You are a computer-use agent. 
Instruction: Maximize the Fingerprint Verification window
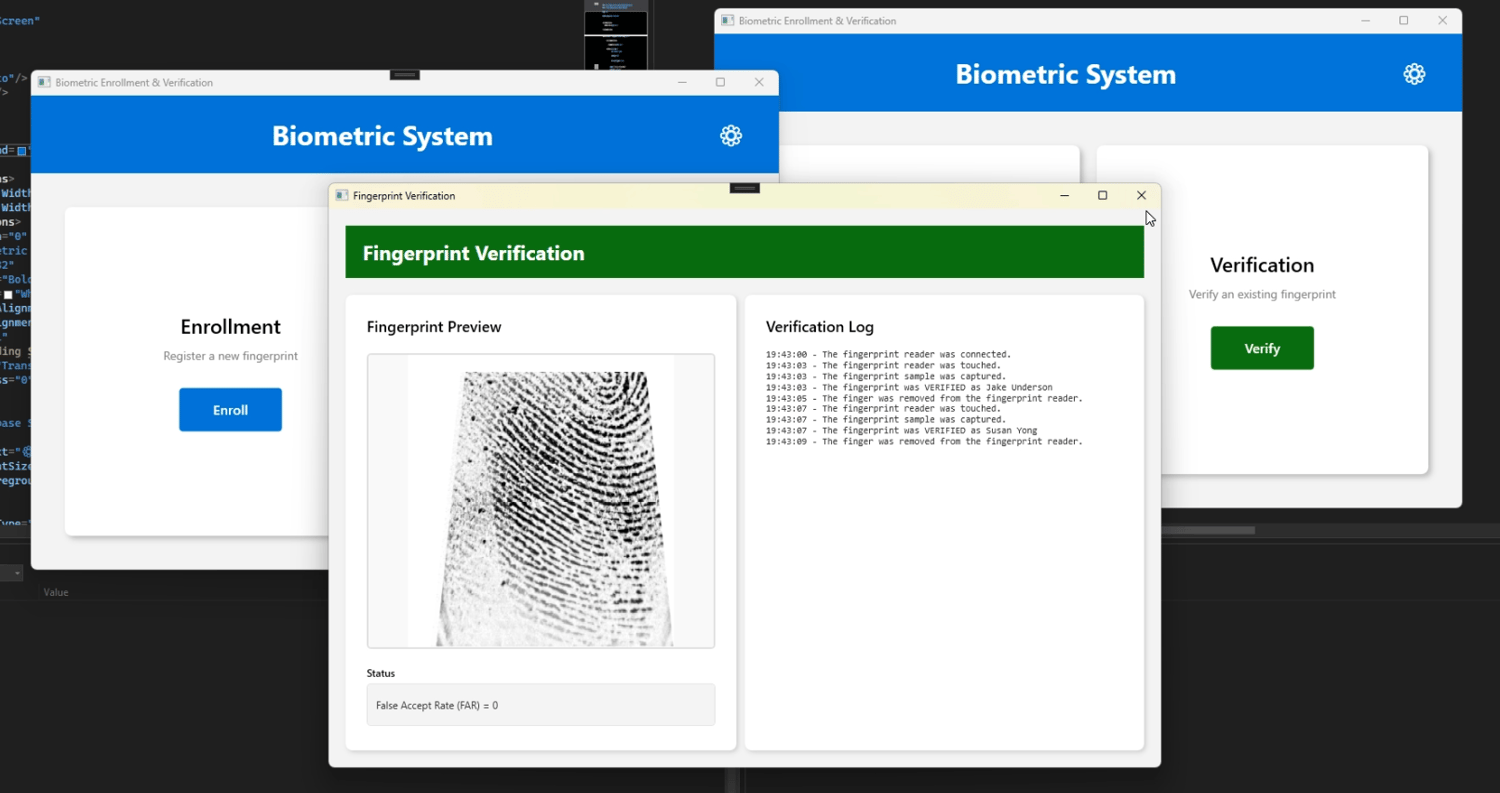(1103, 196)
